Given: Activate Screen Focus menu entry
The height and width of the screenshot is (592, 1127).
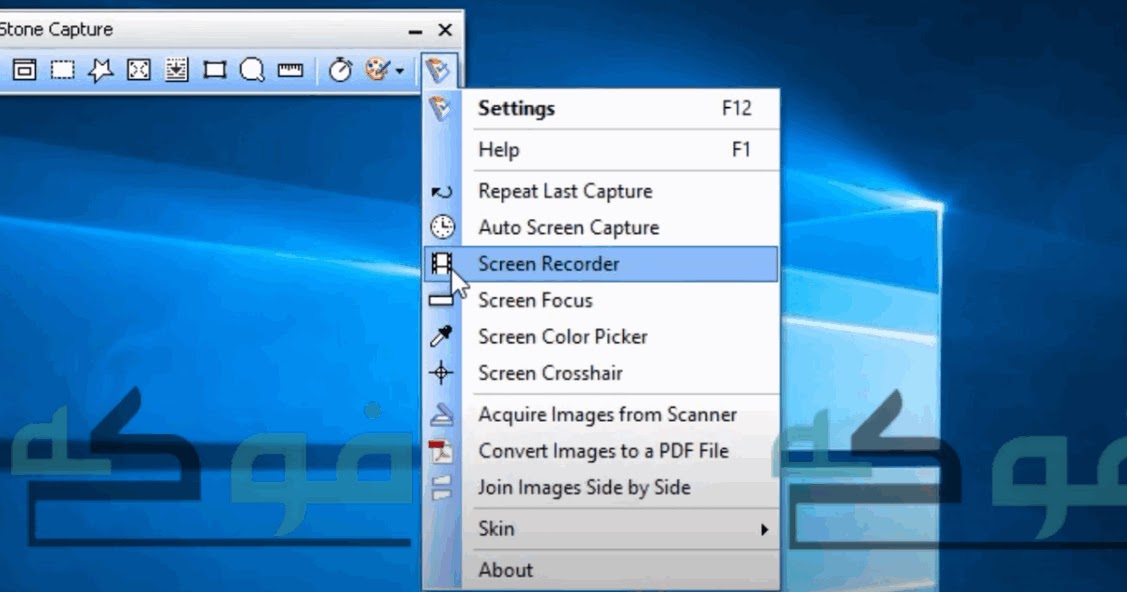Looking at the screenshot, I should click(601, 300).
